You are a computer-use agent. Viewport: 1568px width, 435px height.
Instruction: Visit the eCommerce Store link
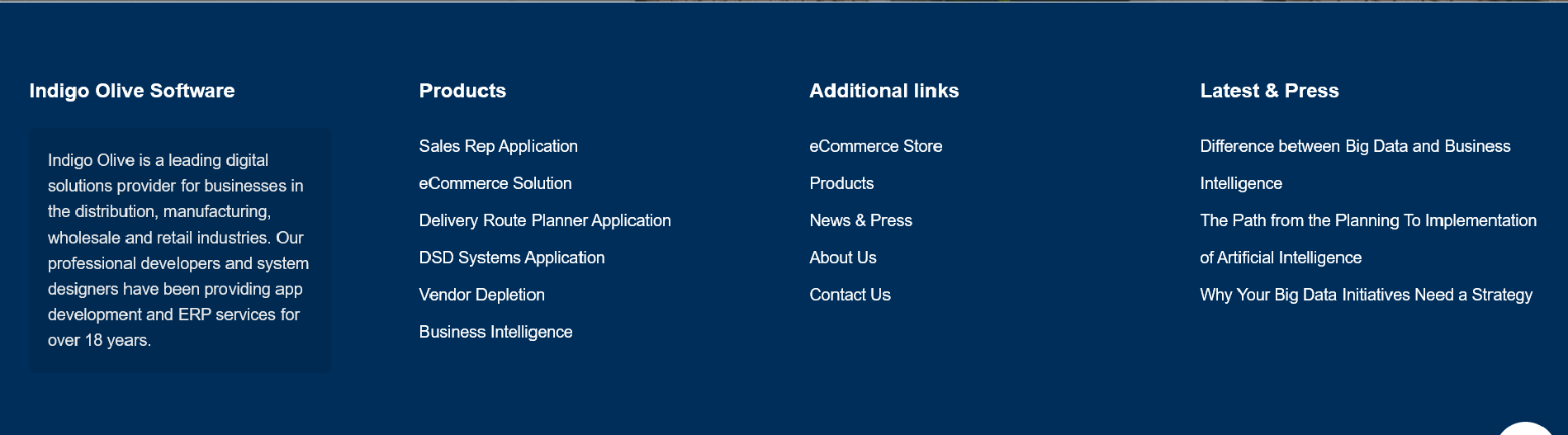click(x=875, y=146)
